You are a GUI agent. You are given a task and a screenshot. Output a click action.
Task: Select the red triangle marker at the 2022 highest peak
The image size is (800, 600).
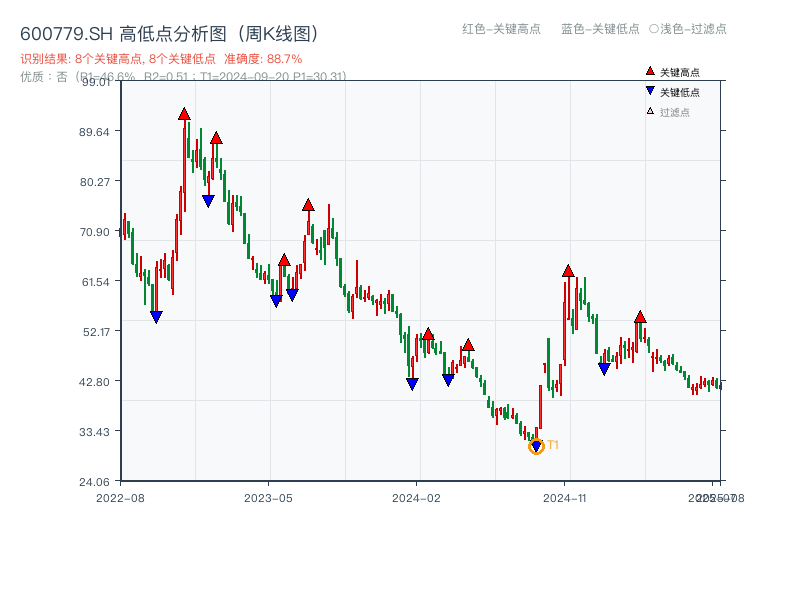[x=183, y=114]
